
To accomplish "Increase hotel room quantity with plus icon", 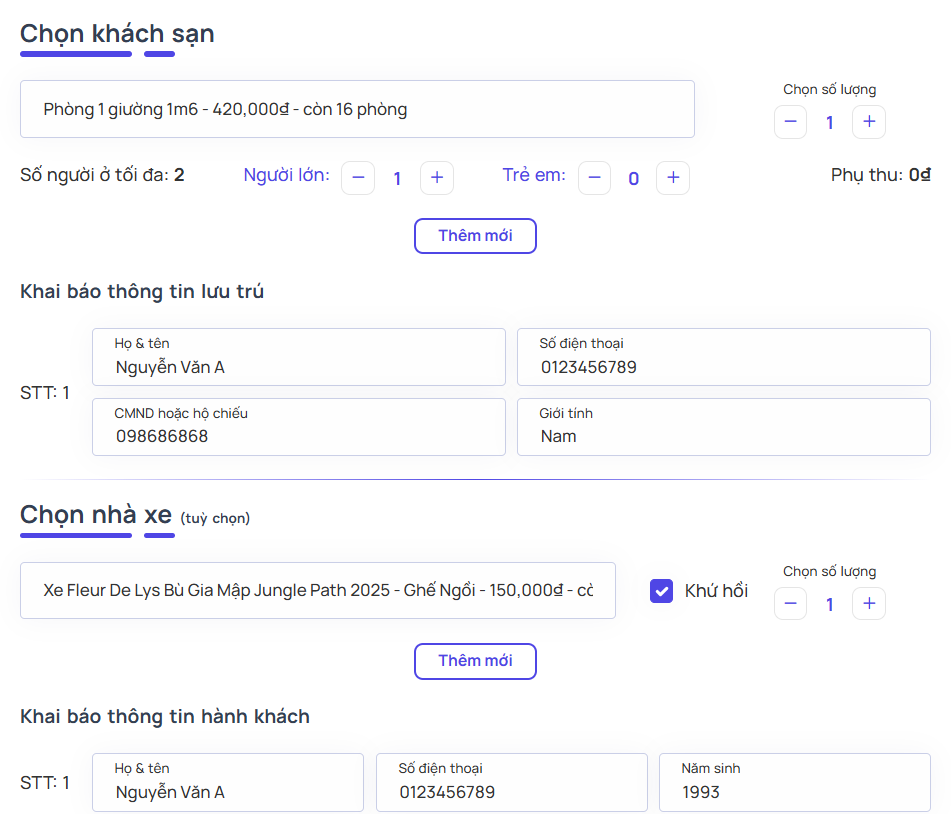I will coord(868,122).
